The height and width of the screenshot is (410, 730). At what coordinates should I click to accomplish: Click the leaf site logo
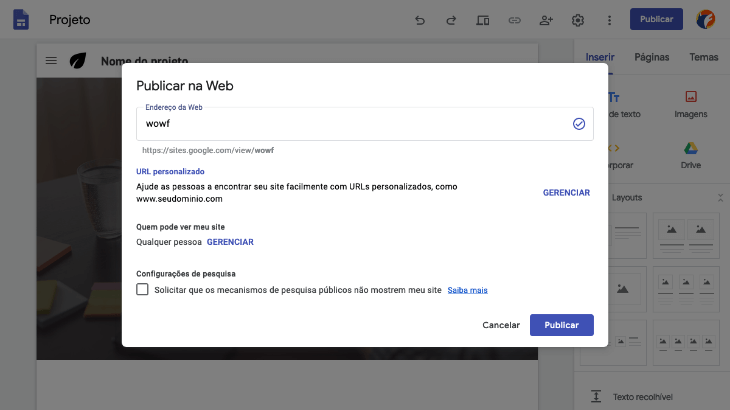(x=78, y=60)
